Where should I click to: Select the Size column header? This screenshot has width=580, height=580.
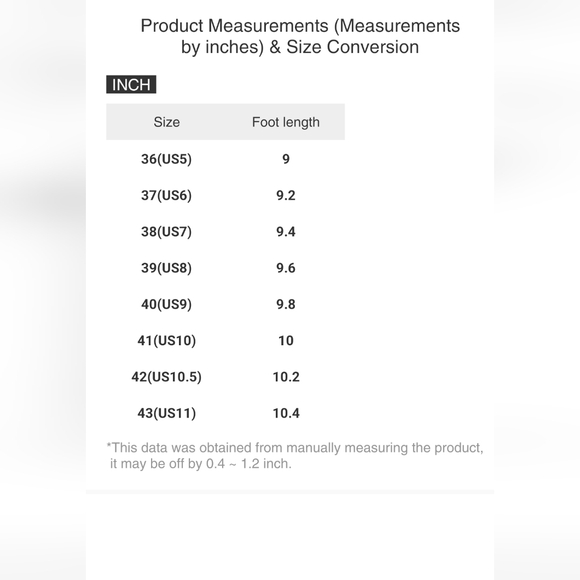click(x=166, y=122)
